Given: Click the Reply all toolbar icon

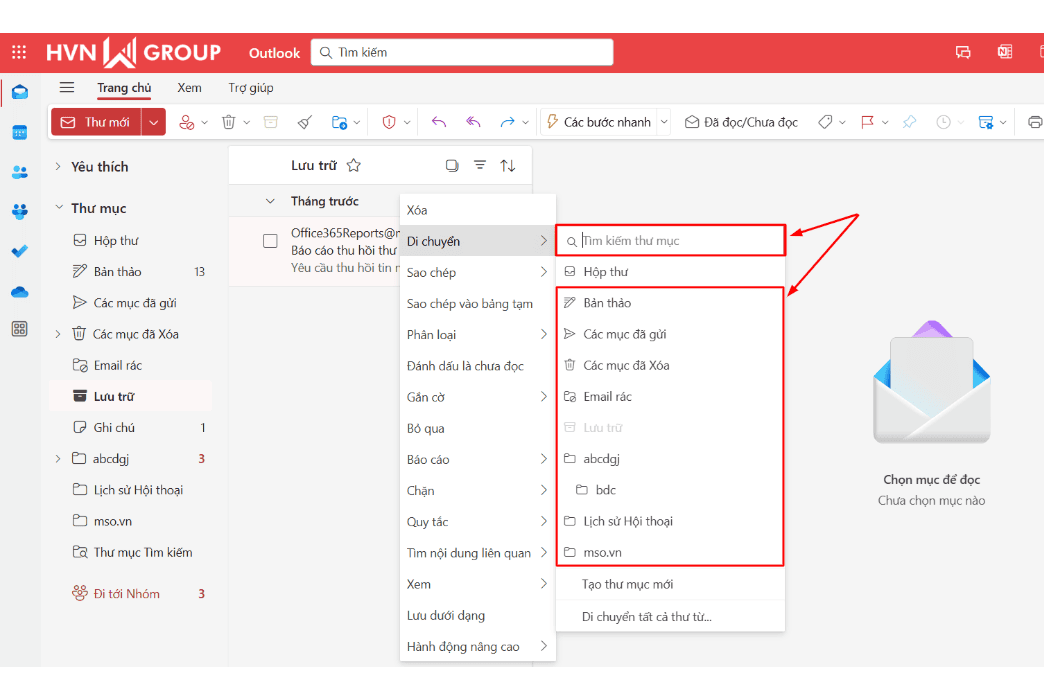Looking at the screenshot, I should coord(473,122).
